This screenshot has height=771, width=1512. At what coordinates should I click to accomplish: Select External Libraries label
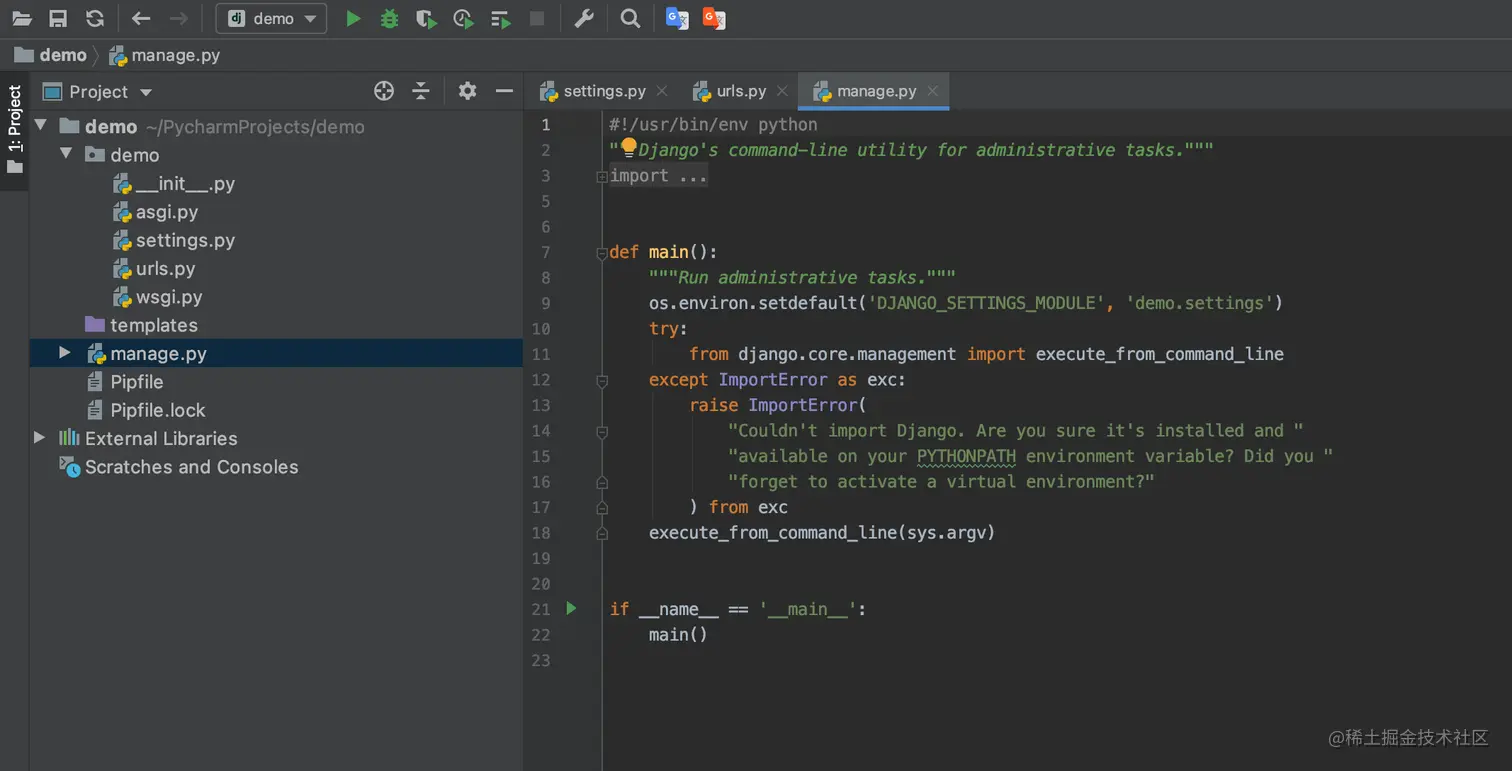pos(161,438)
